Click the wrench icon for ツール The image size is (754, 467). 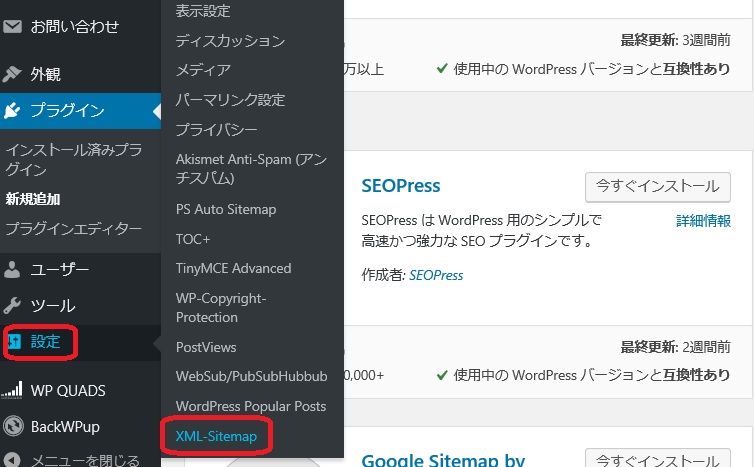coord(13,306)
